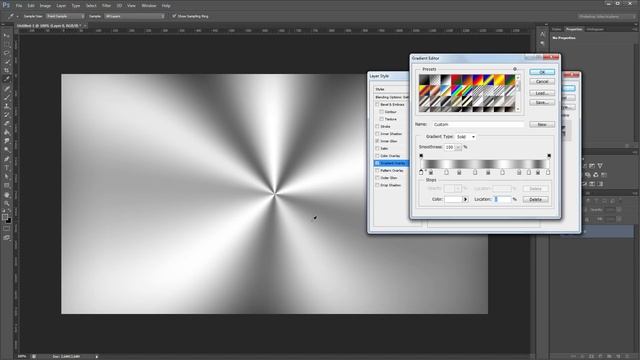Select the Dodge tool
The image size is (640, 360).
pyautogui.click(x=7, y=150)
